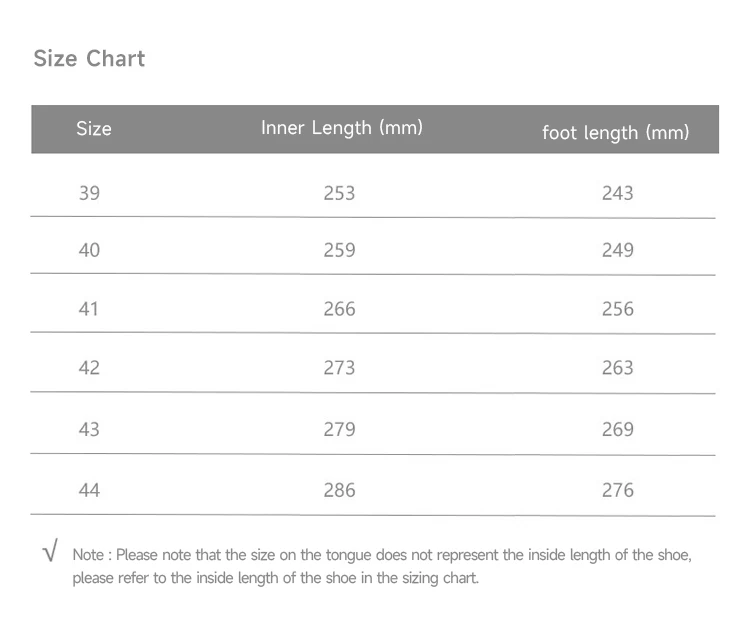Click size 44 in the table
The image size is (750, 637).
point(89,490)
